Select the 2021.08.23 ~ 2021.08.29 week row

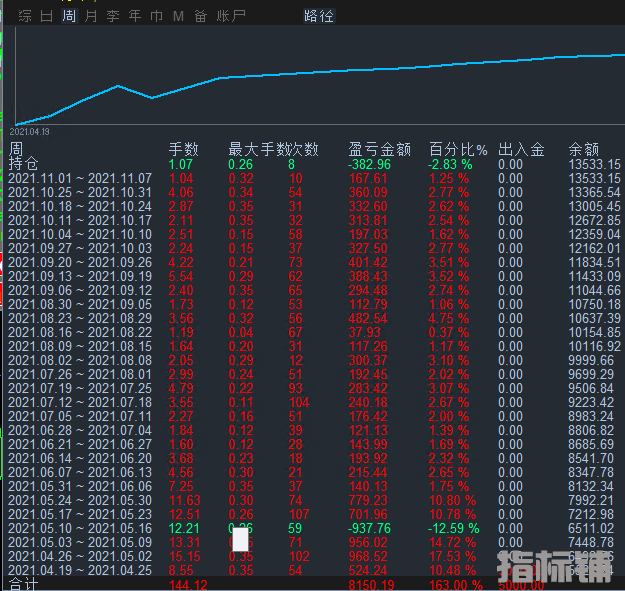[x=314, y=318]
